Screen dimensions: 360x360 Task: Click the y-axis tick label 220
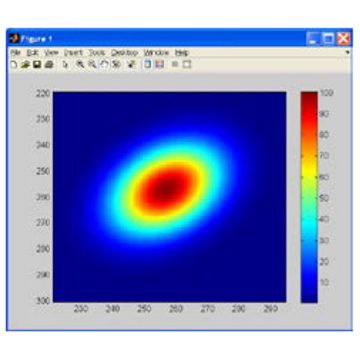point(43,93)
